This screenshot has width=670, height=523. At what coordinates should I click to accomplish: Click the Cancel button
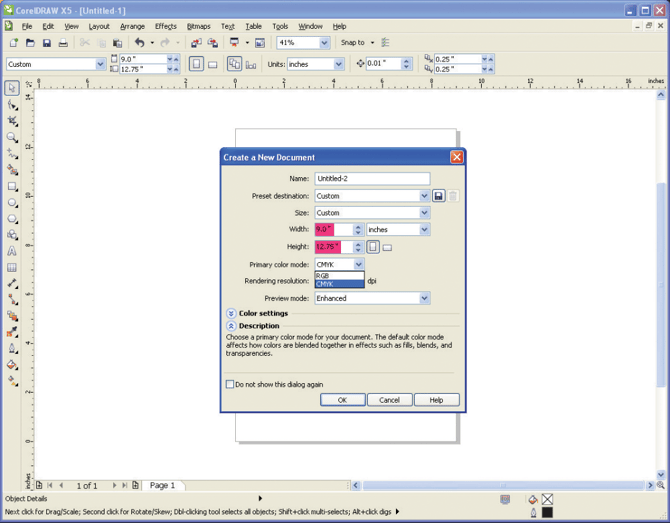click(x=390, y=400)
